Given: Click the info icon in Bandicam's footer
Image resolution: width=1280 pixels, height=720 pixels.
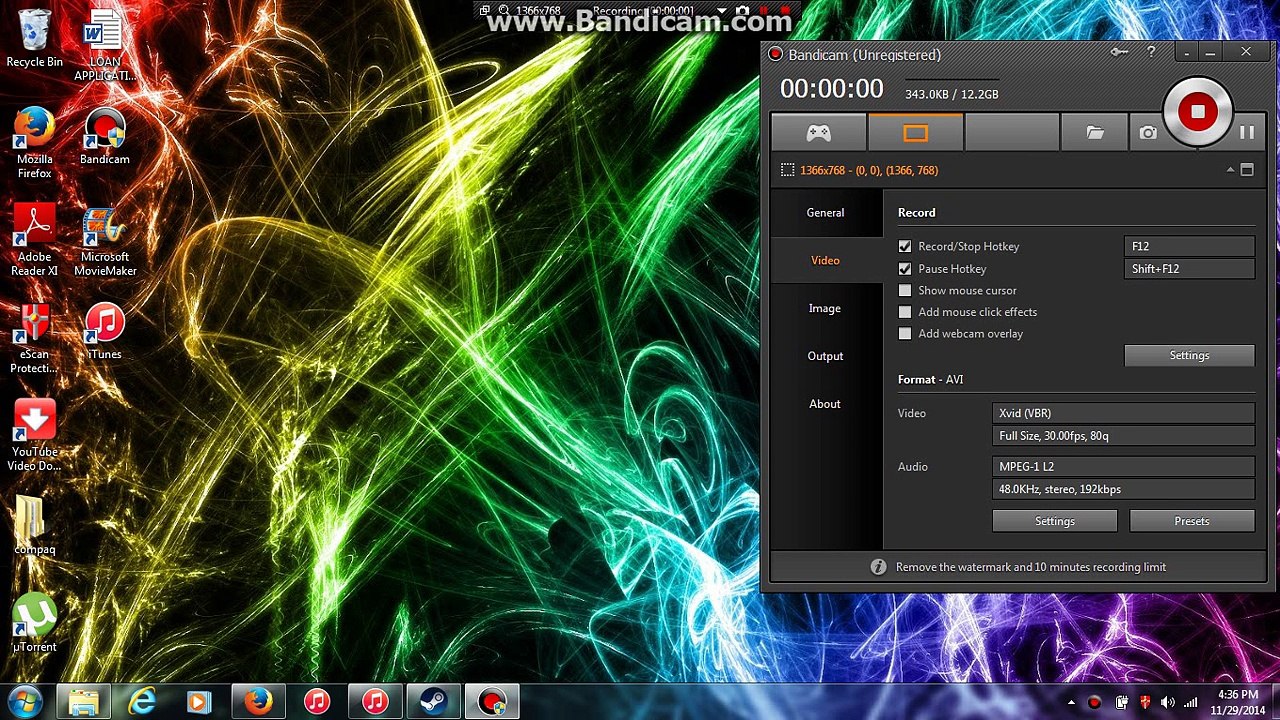Looking at the screenshot, I should pos(878,567).
